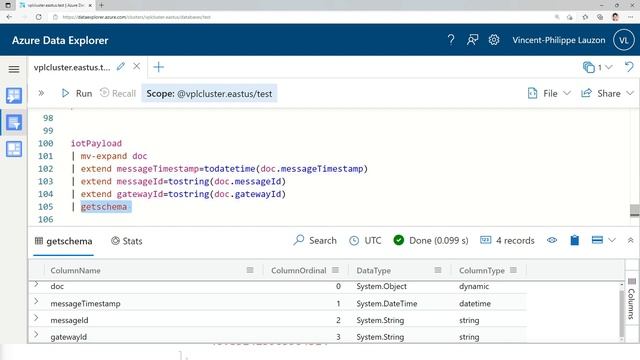The height and width of the screenshot is (360, 640).
Task: Open the tab count dropdown chevron
Action: 609,67
